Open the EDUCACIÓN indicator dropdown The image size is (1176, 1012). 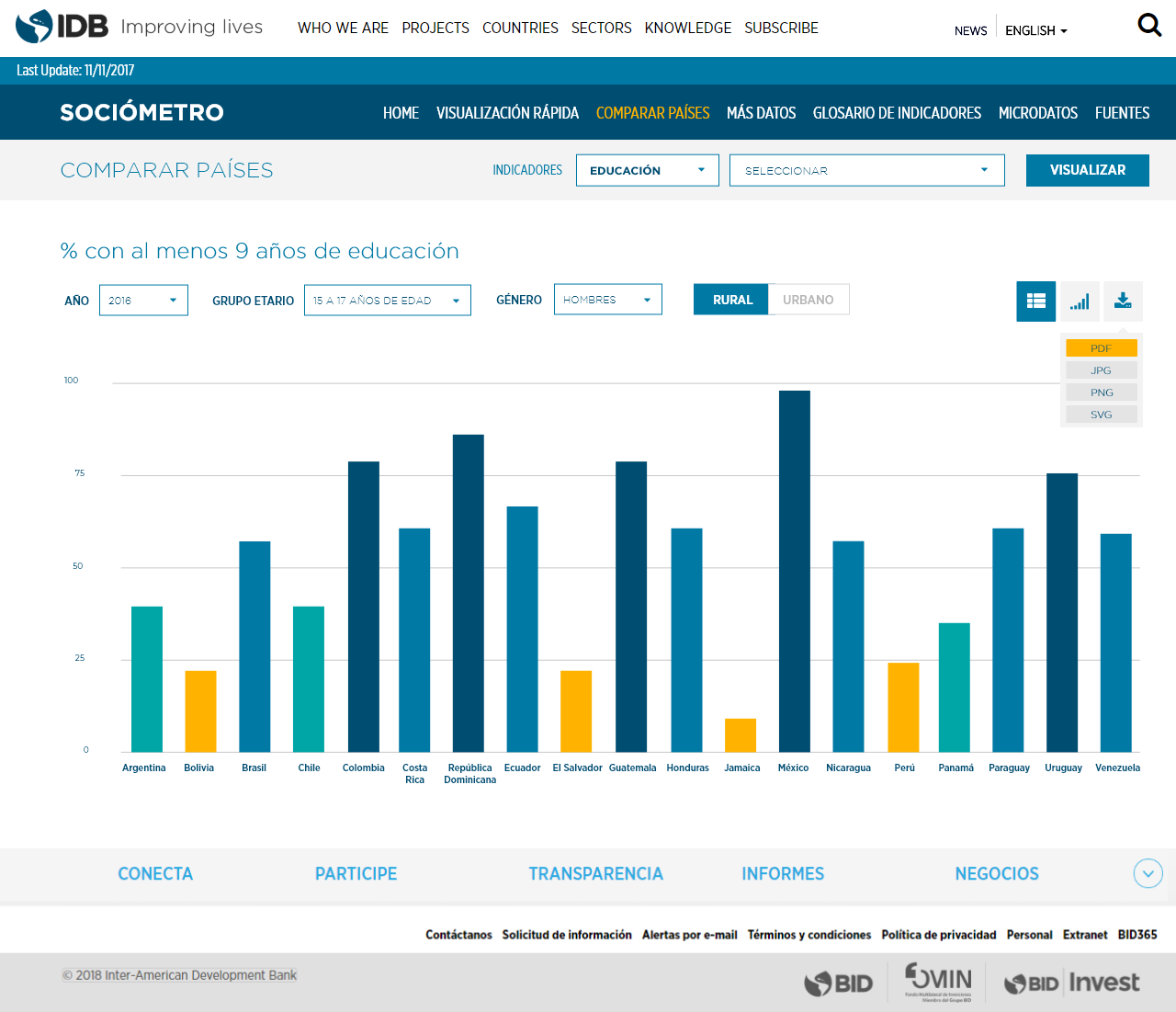click(648, 170)
